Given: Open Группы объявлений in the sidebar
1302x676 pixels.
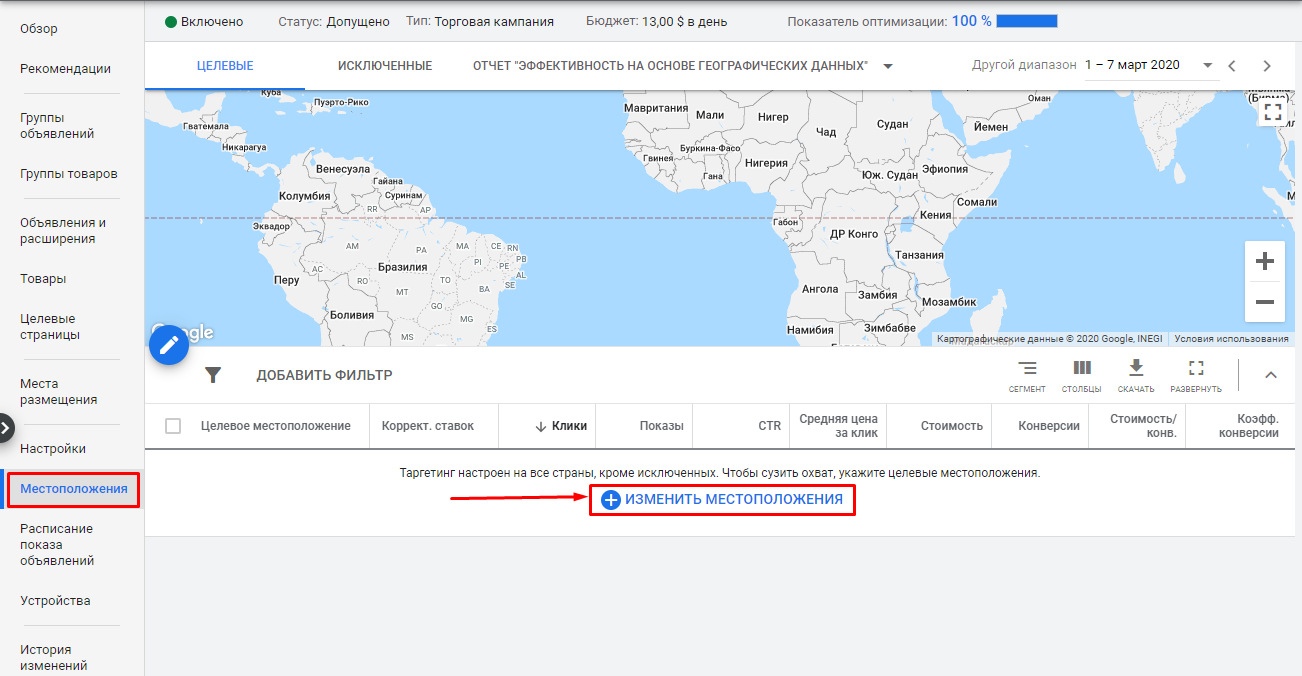Looking at the screenshot, I should pyautogui.click(x=57, y=126).
